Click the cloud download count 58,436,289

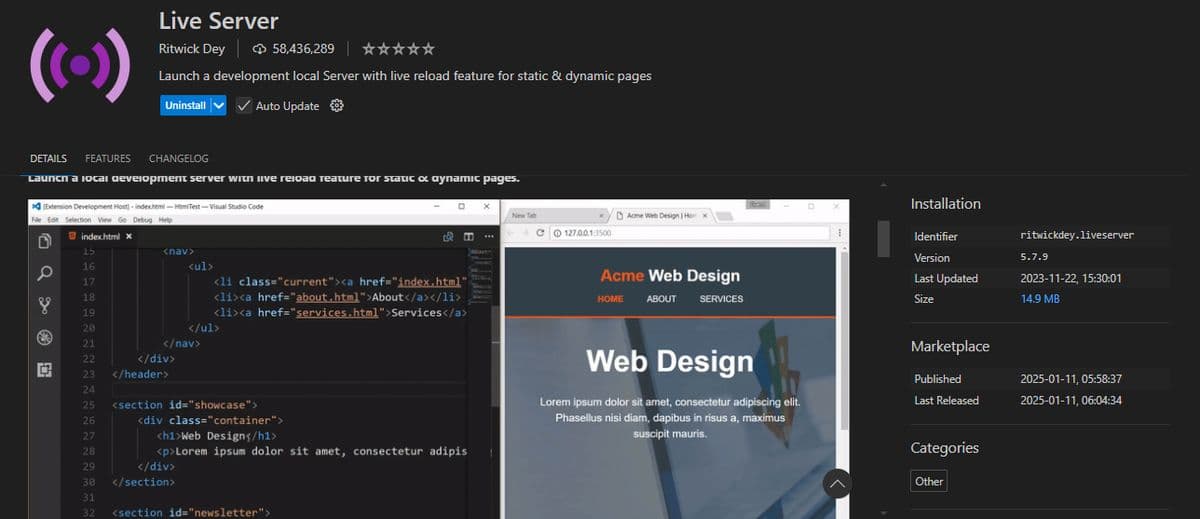(293, 48)
